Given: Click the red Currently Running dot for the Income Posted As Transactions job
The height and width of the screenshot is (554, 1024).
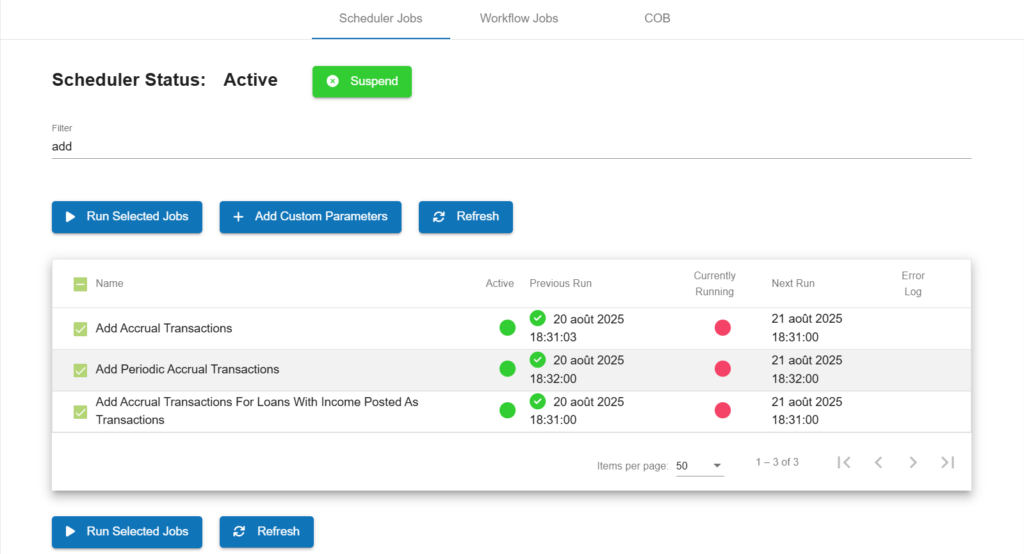Looking at the screenshot, I should pyautogui.click(x=722, y=410).
